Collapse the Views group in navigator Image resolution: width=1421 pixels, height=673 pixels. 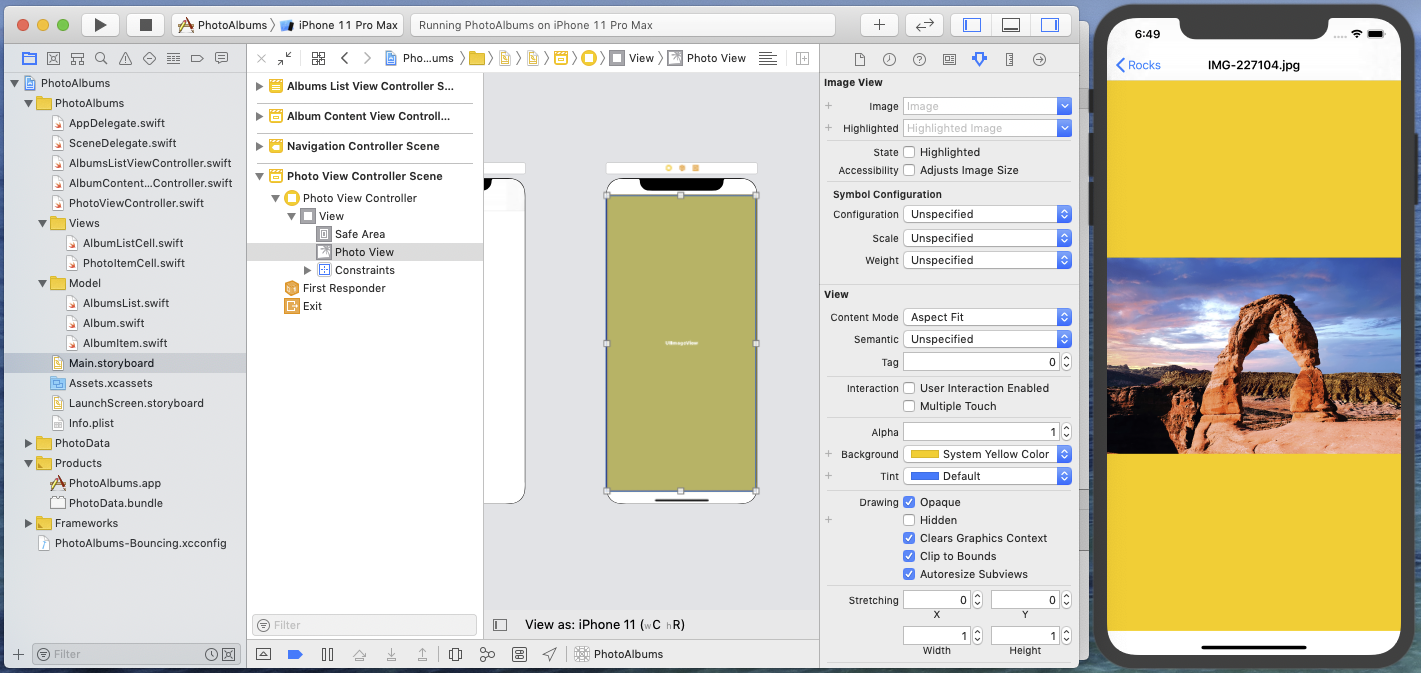(x=44, y=223)
